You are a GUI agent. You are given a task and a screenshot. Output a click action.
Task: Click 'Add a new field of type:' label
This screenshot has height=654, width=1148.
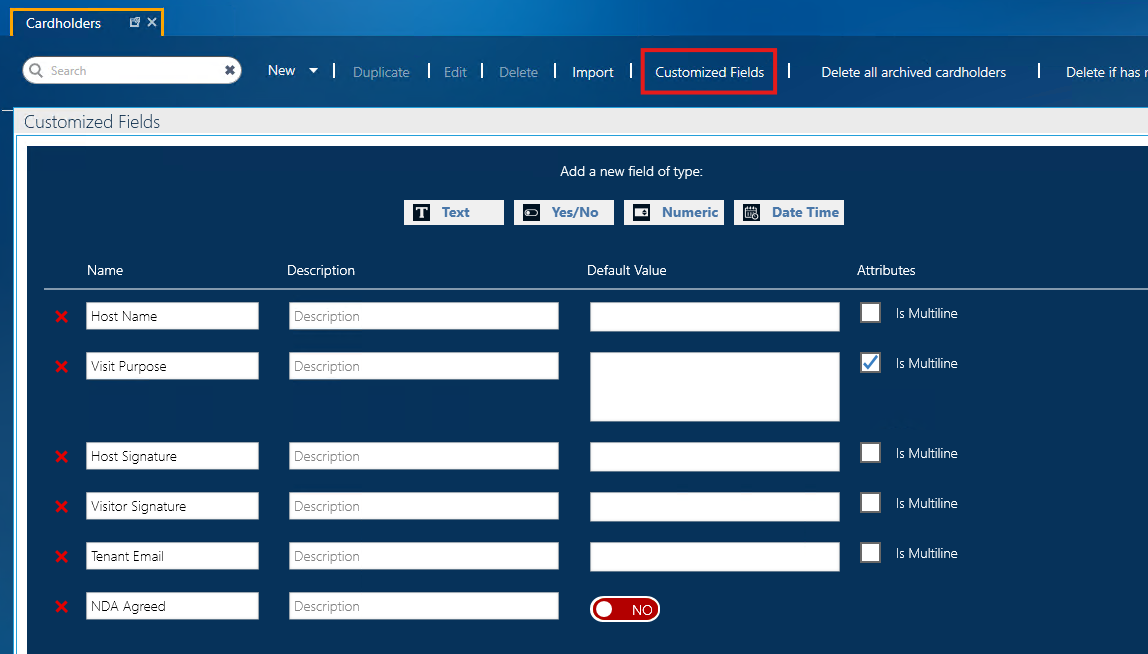(x=631, y=171)
